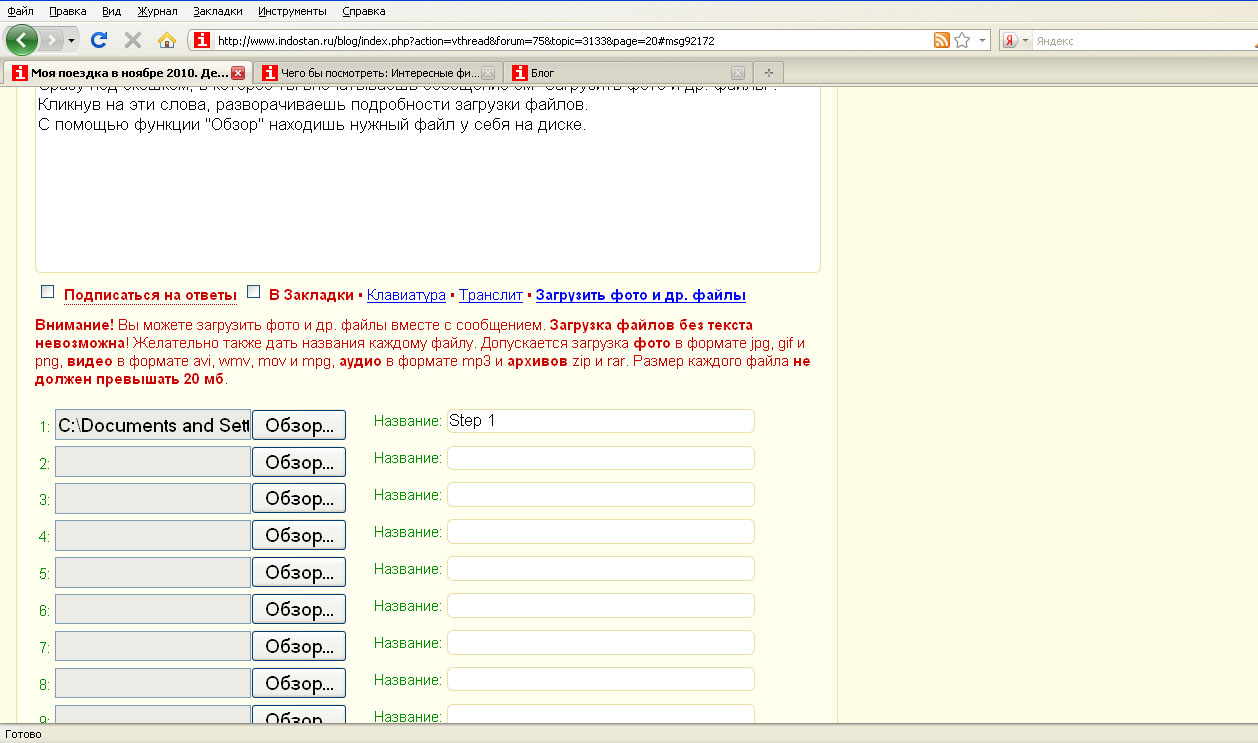Click the browser Back arrow button
Viewport: 1258px width, 743px height.
coord(22,40)
